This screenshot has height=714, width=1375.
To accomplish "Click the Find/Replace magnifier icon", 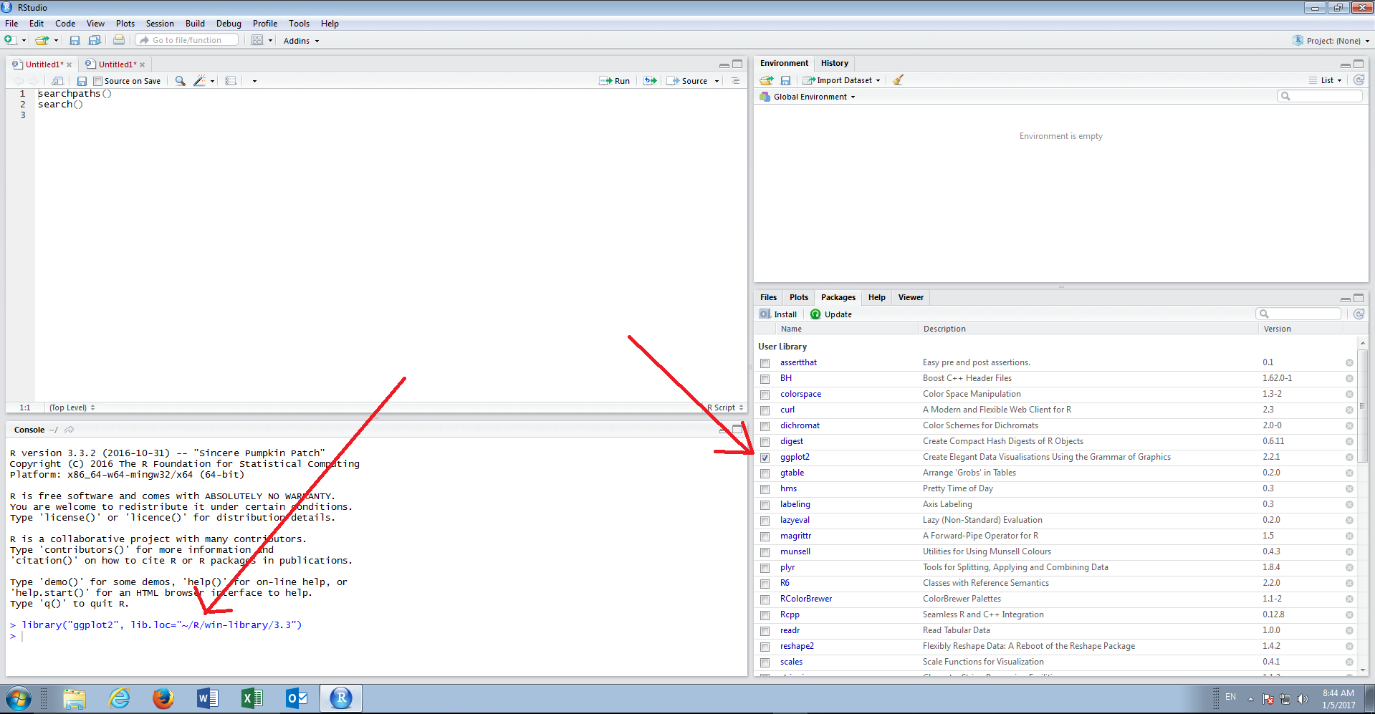I will click(x=180, y=81).
